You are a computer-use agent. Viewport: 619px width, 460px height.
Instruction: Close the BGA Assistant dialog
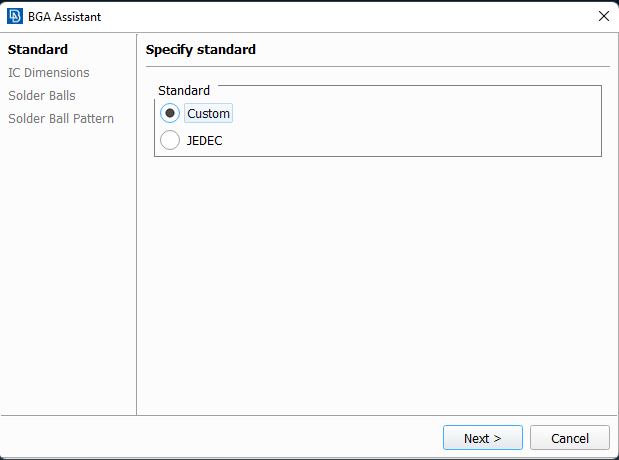click(604, 16)
